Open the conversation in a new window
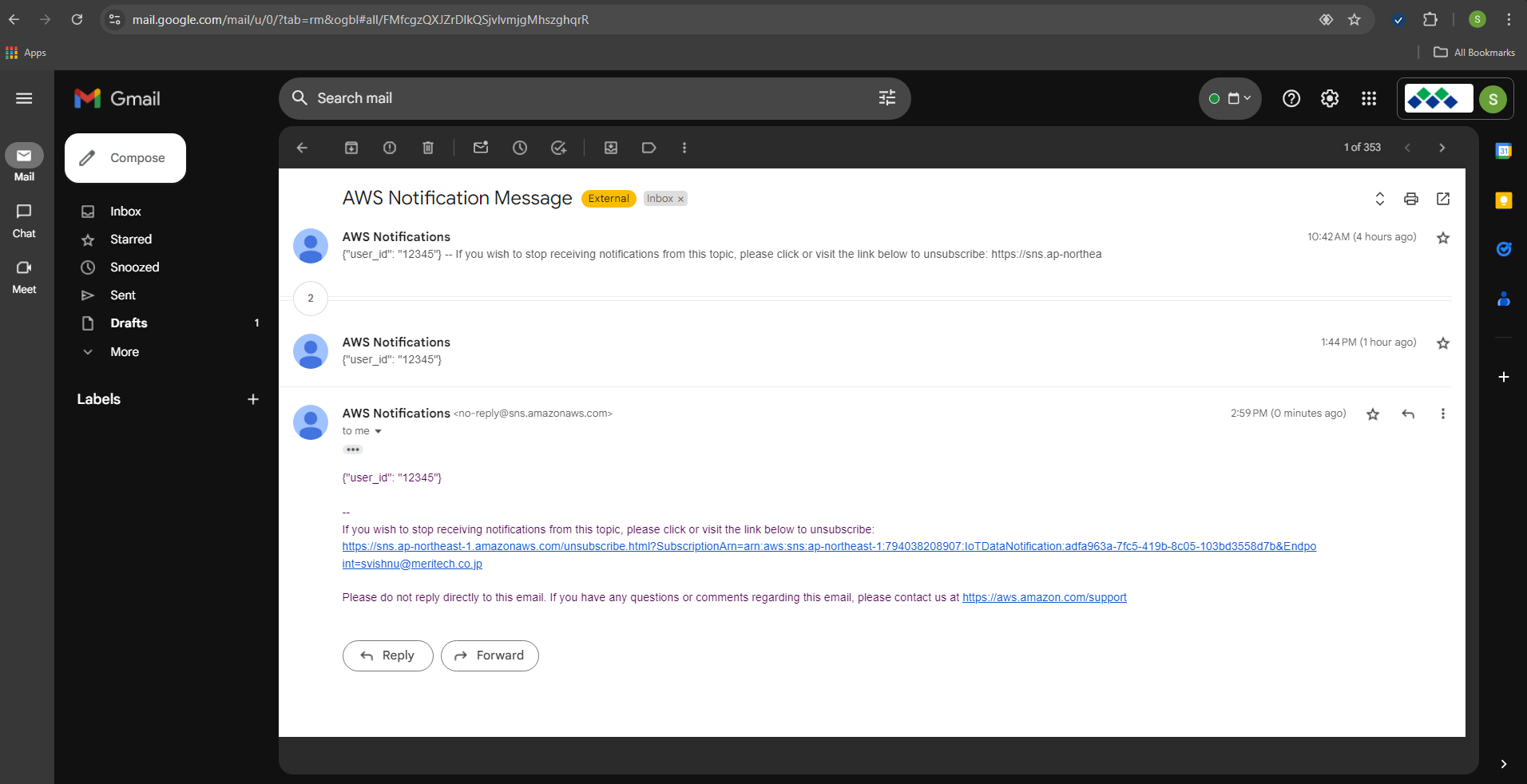Image resolution: width=1527 pixels, height=784 pixels. (1443, 199)
